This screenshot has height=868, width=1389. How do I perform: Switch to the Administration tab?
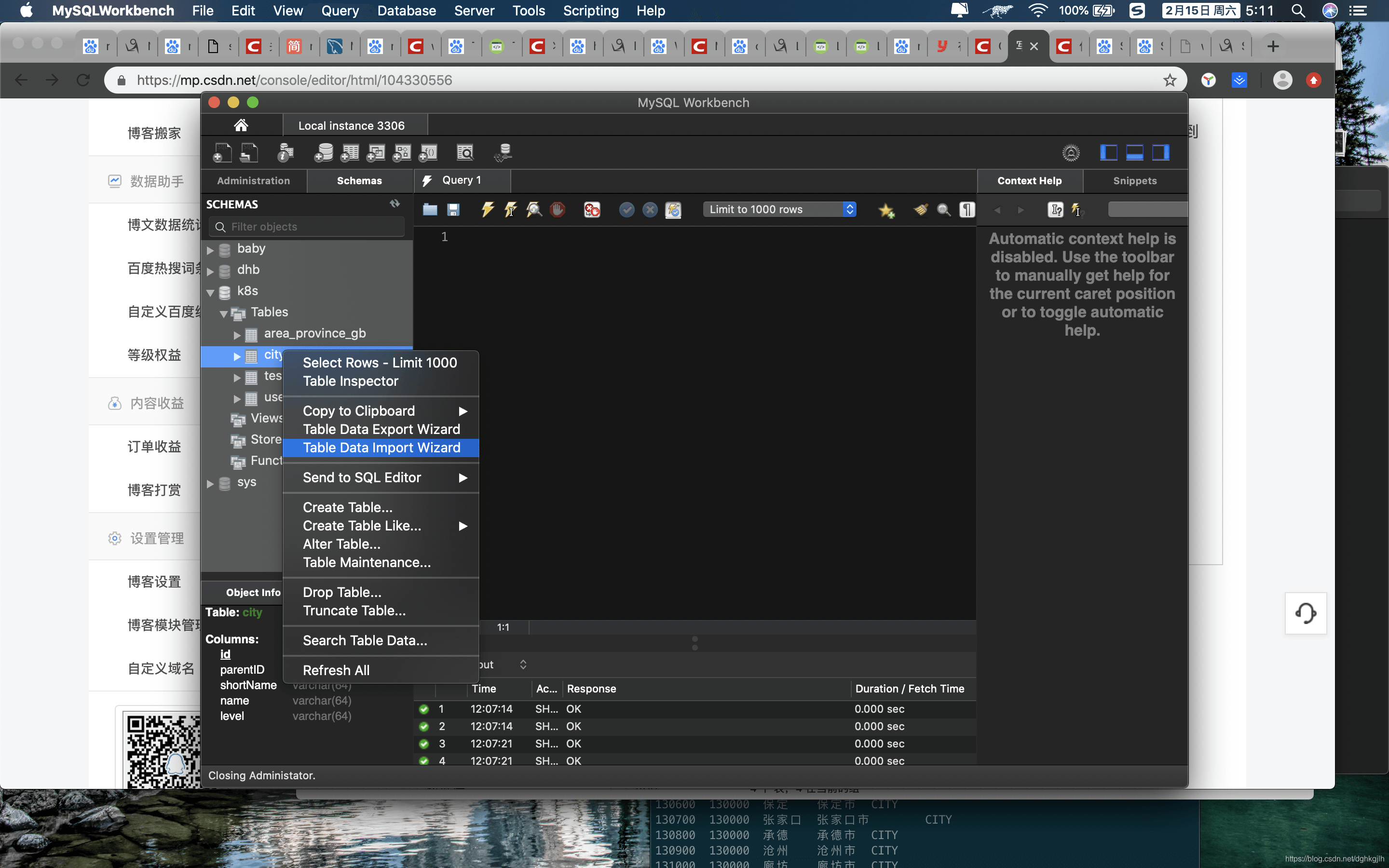[254, 181]
